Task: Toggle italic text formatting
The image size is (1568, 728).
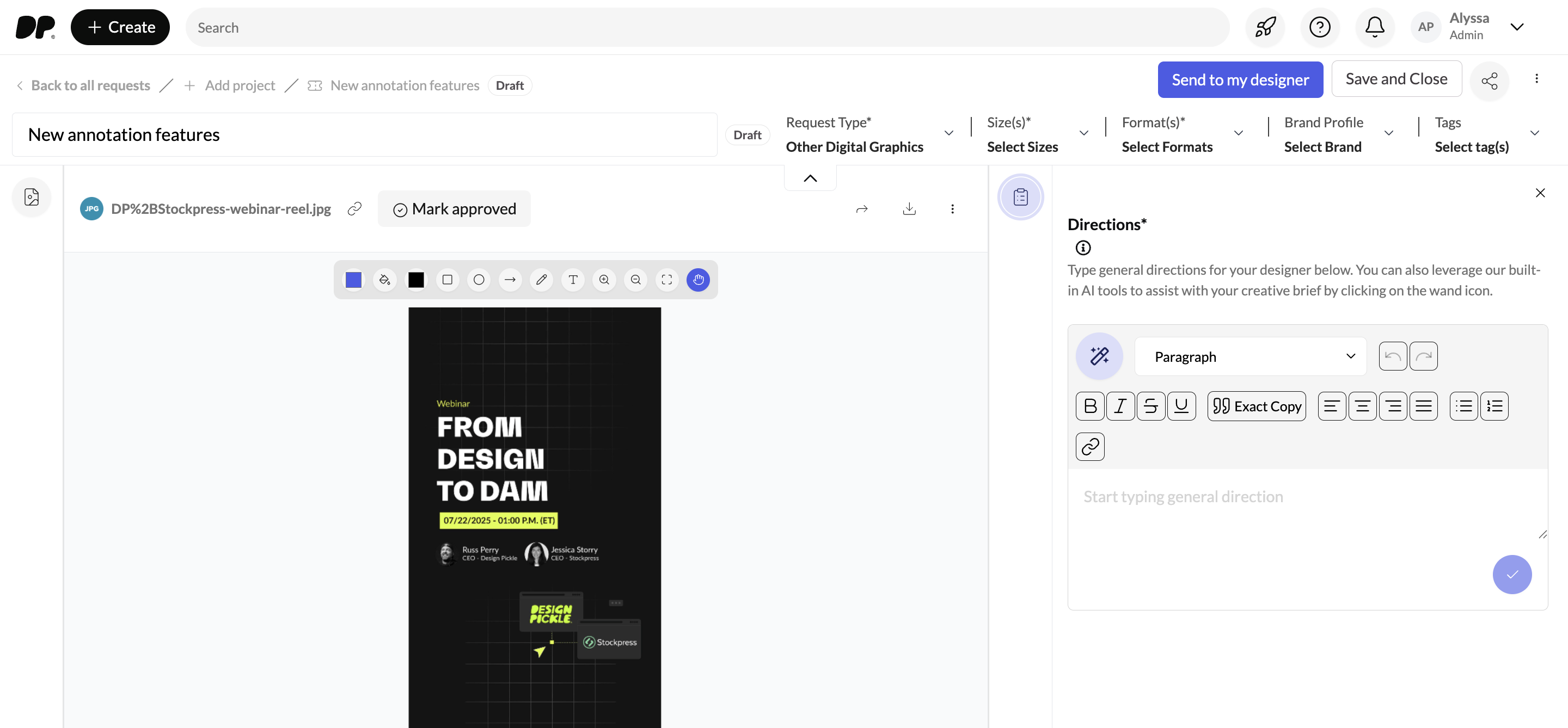Action: (x=1120, y=406)
